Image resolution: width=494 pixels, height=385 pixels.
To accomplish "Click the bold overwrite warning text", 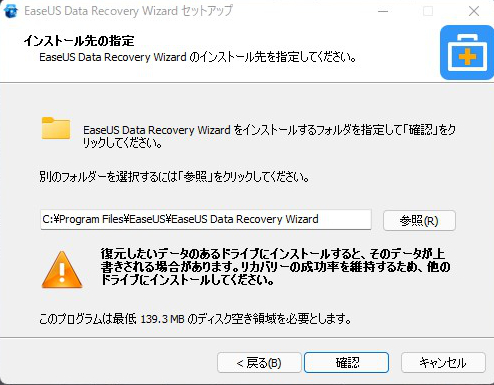I will (x=275, y=267).
